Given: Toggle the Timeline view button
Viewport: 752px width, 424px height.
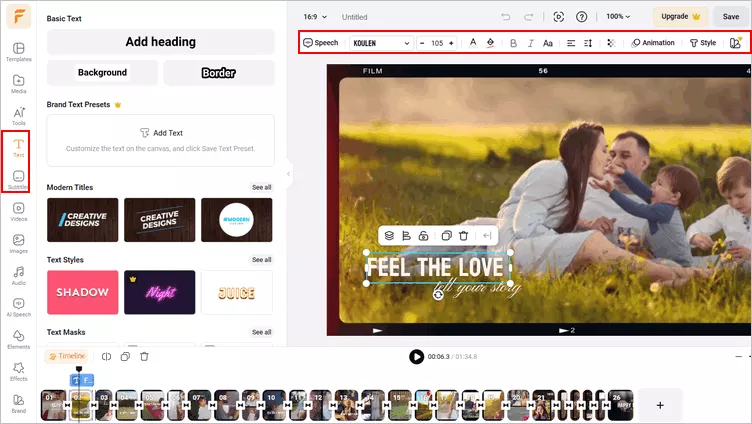Looking at the screenshot, I should pos(67,356).
